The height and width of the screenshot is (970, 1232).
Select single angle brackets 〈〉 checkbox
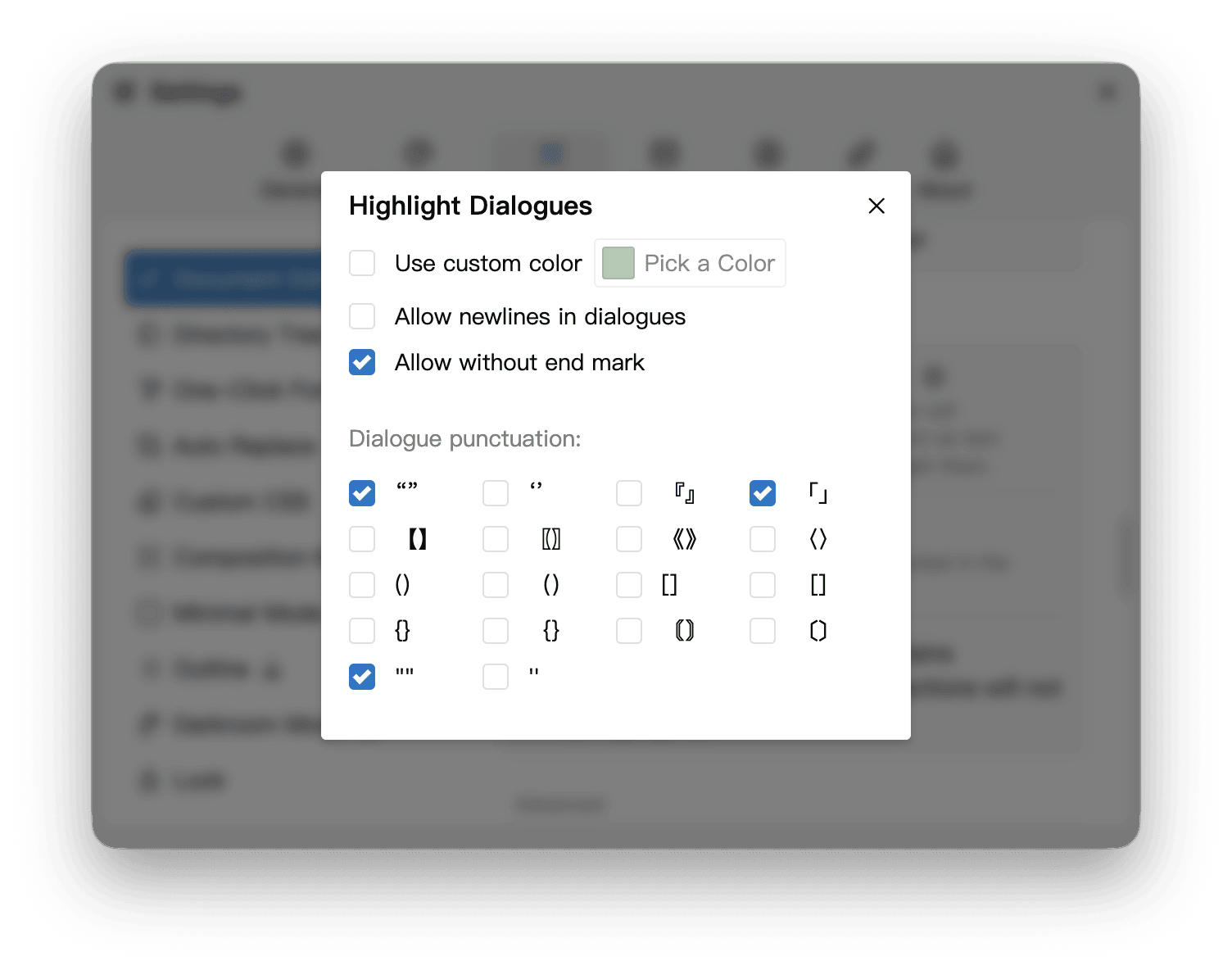[763, 539]
